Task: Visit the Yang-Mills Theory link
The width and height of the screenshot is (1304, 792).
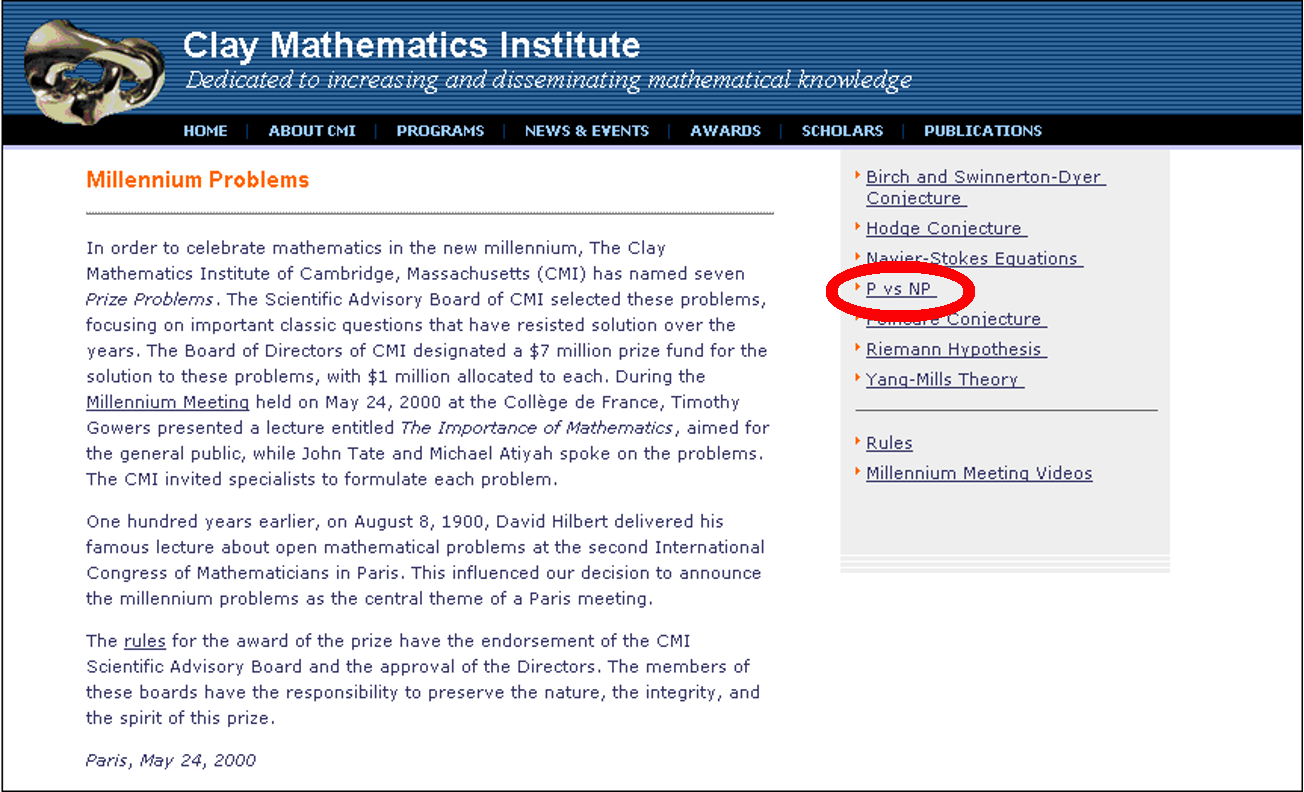Action: point(944,379)
